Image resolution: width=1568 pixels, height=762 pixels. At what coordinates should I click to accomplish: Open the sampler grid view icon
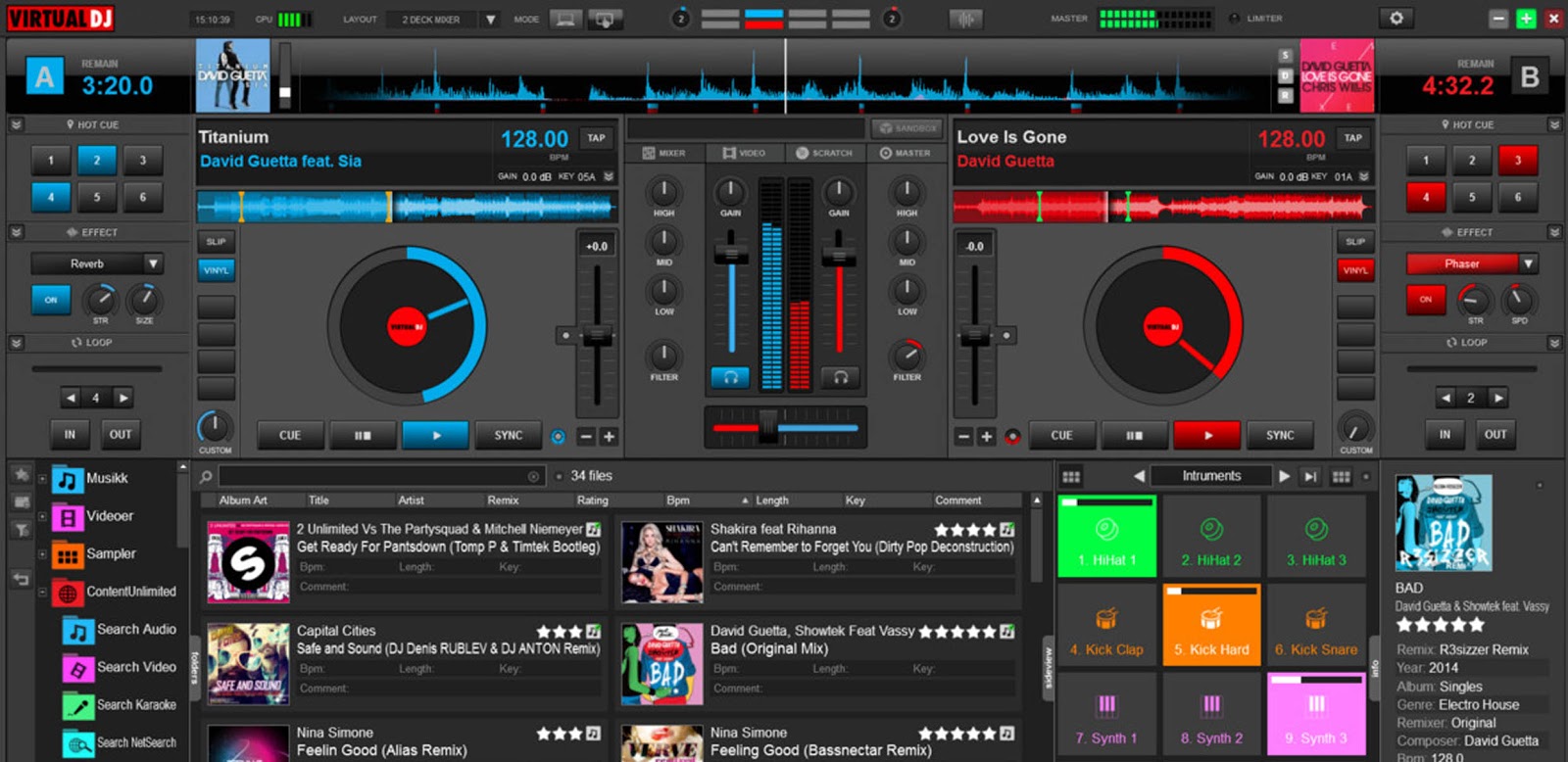click(x=1071, y=477)
